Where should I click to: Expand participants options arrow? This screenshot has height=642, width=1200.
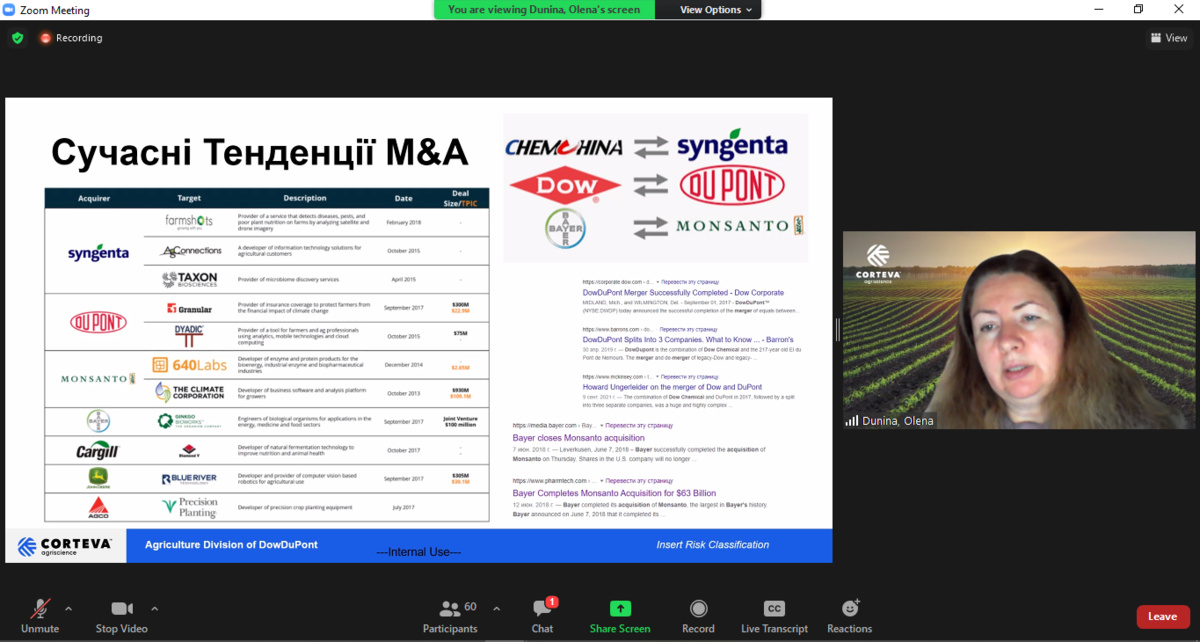tap(496, 607)
